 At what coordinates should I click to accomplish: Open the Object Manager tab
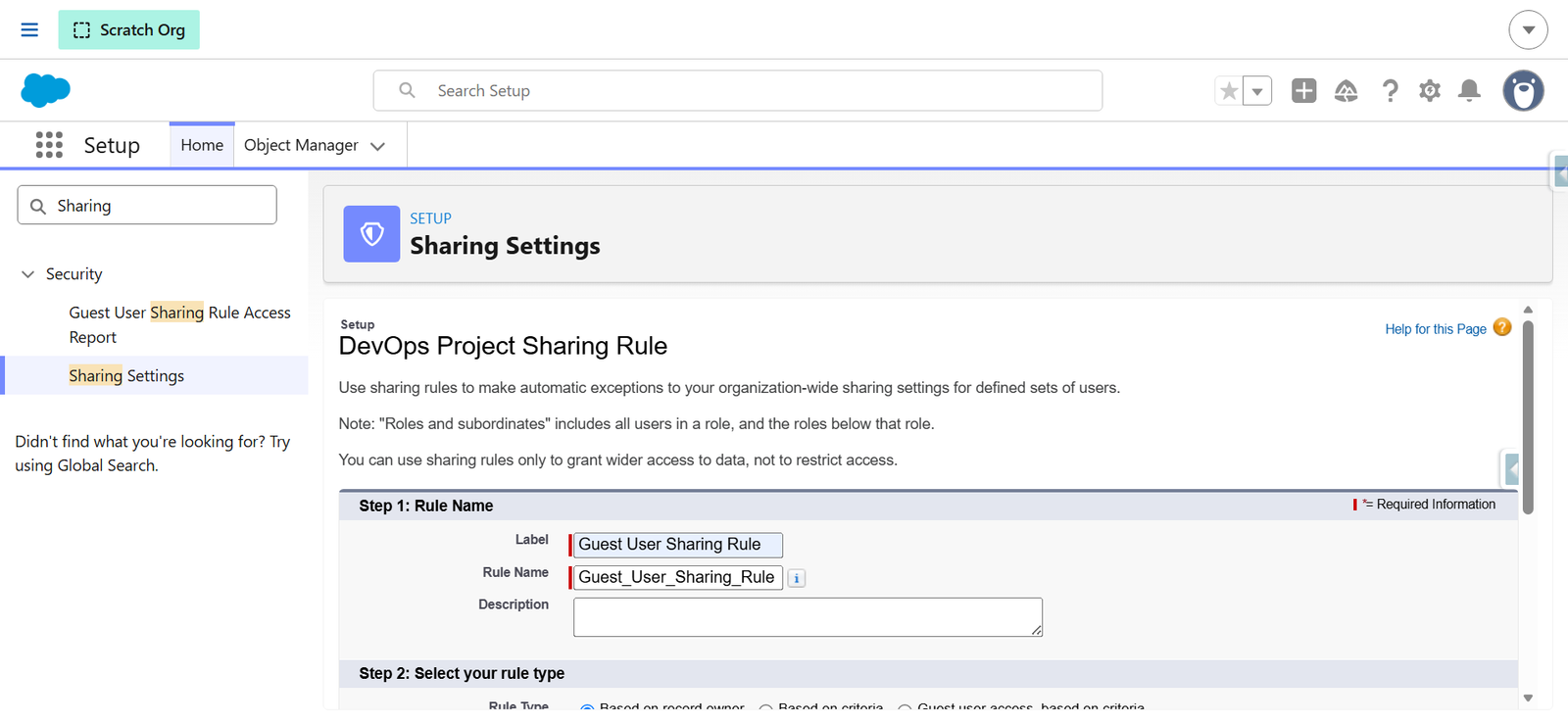[x=301, y=145]
